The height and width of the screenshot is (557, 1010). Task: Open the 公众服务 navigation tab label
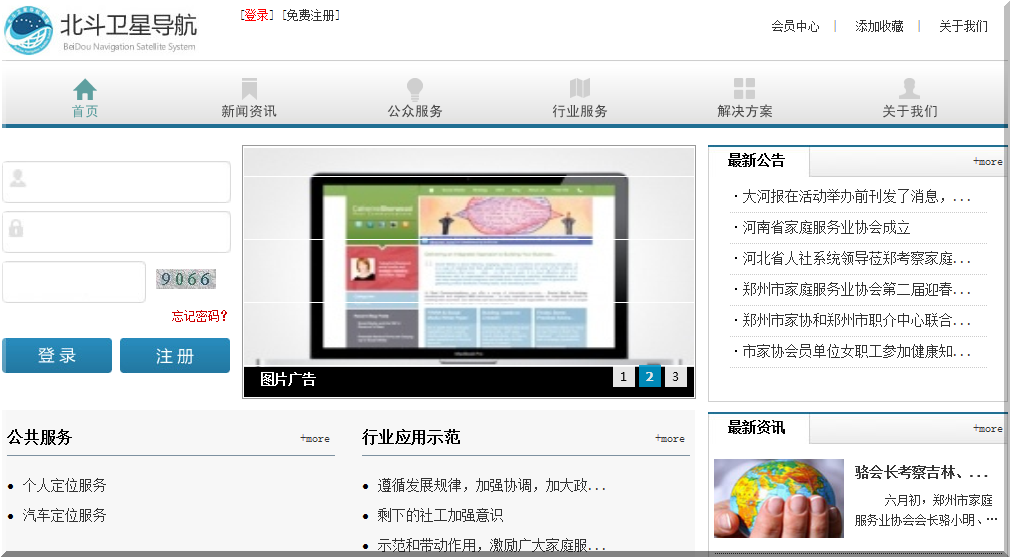click(415, 111)
